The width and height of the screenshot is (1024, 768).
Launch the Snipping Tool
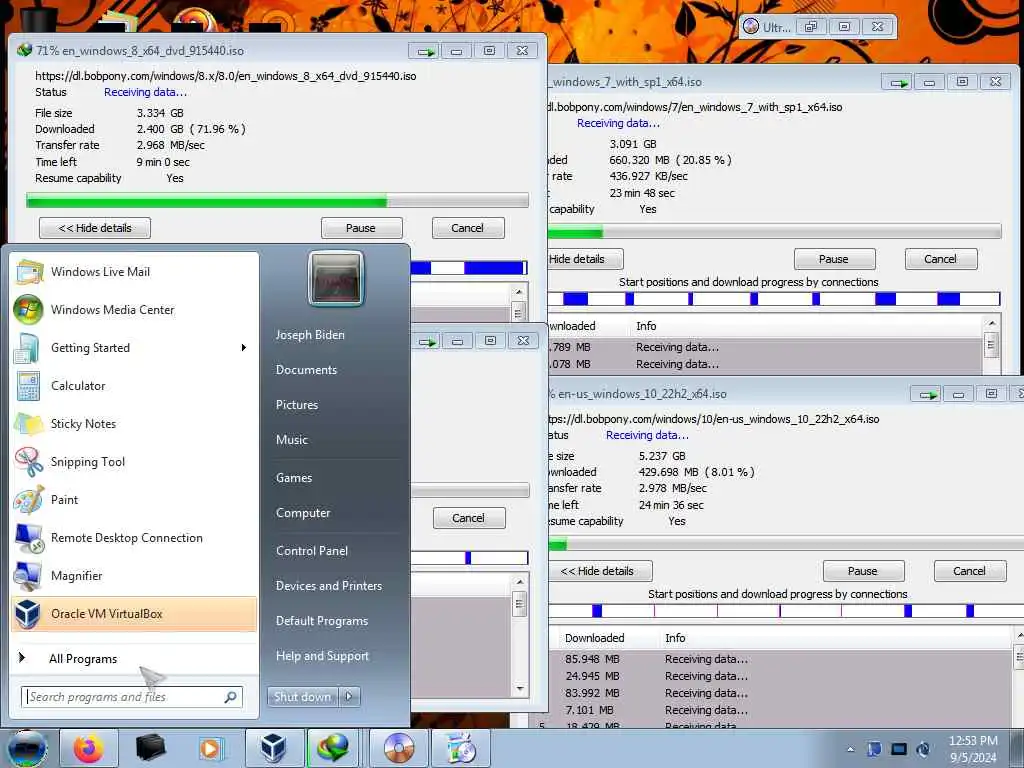(x=135, y=462)
